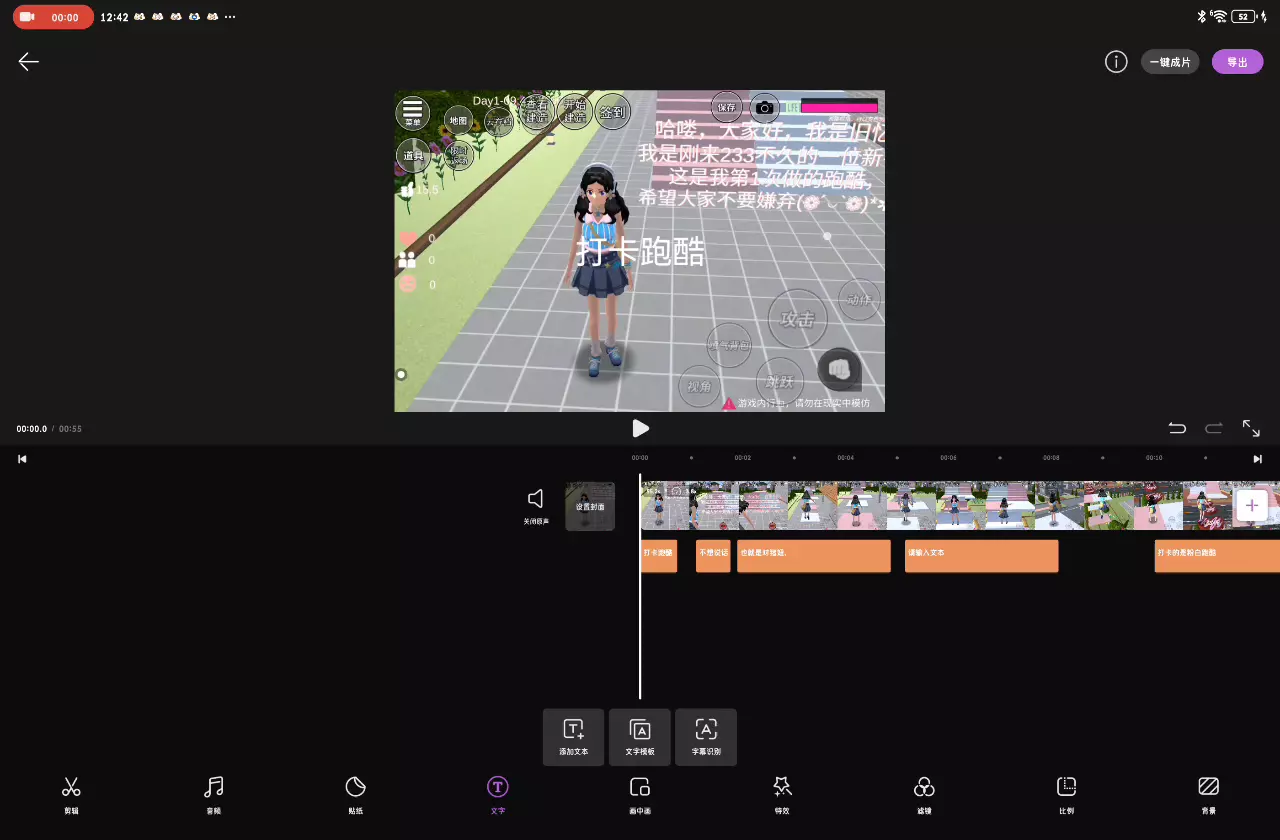Open the 比例 aspect ratio tool
Viewport: 1280px width, 840px height.
point(1066,794)
